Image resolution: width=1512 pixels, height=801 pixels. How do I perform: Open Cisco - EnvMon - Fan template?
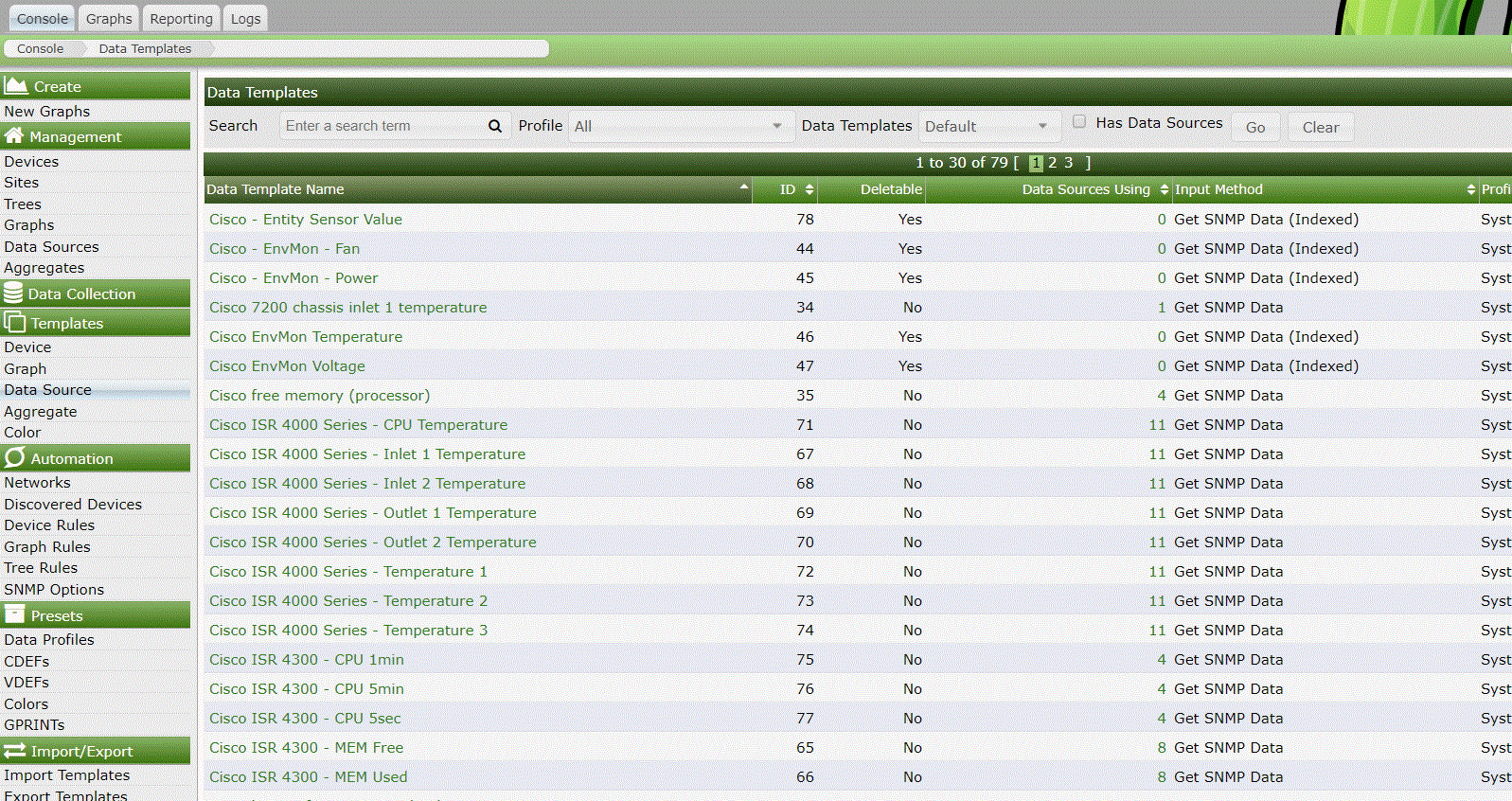point(284,248)
